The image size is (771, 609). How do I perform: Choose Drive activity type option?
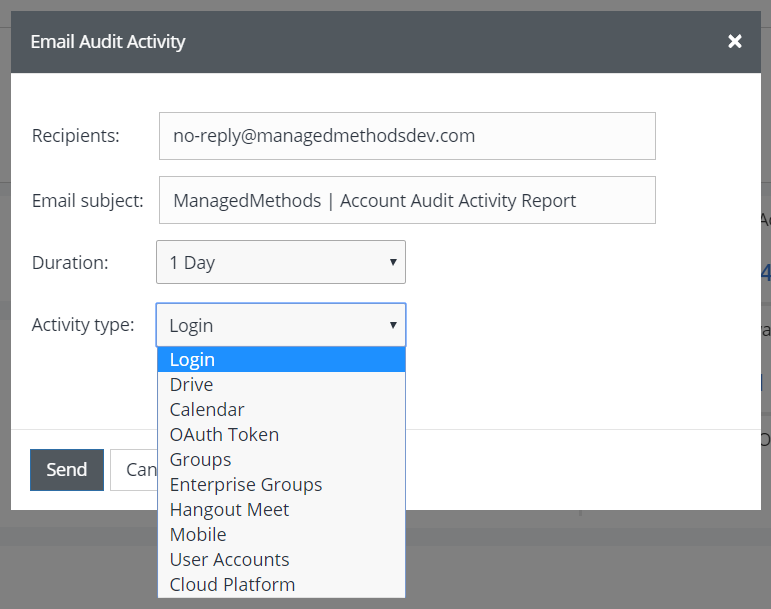281,385
